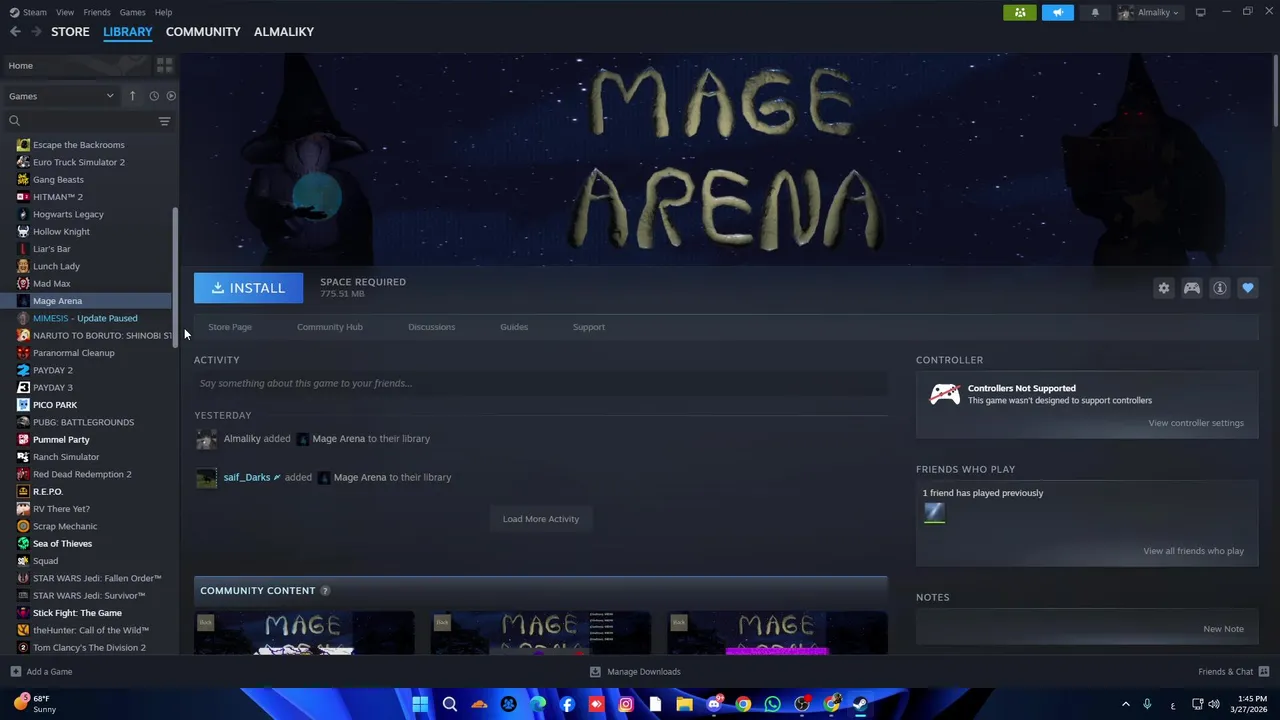This screenshot has height=720, width=1280.
Task: Open the Games menu
Action: coord(132,12)
